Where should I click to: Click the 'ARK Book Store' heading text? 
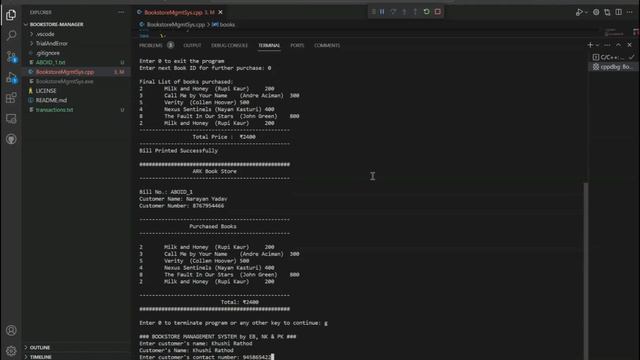point(214,171)
